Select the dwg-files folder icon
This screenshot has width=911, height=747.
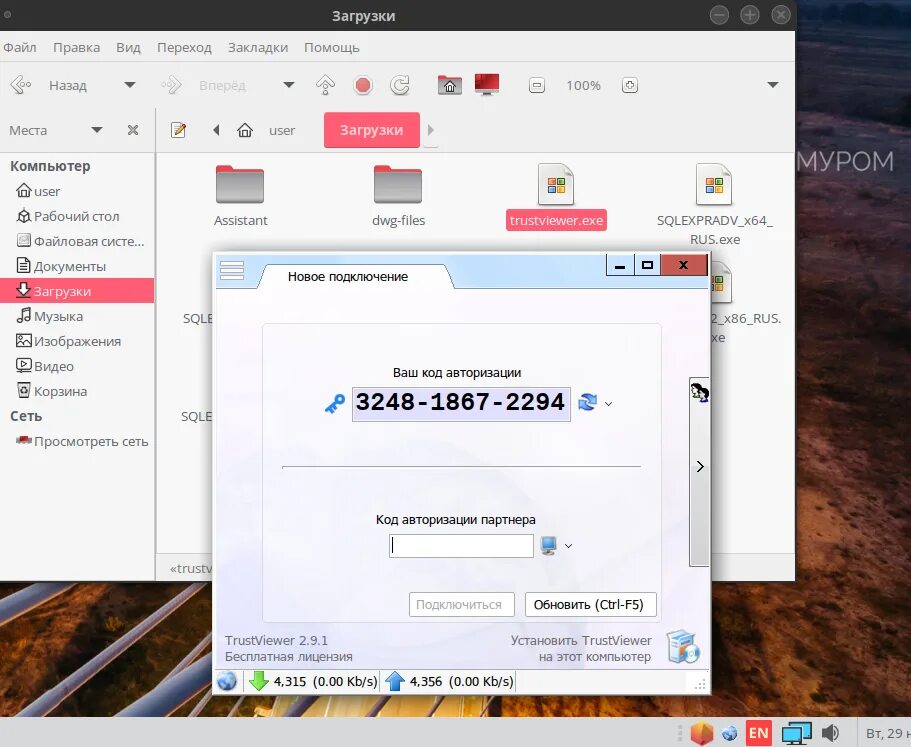(x=398, y=185)
